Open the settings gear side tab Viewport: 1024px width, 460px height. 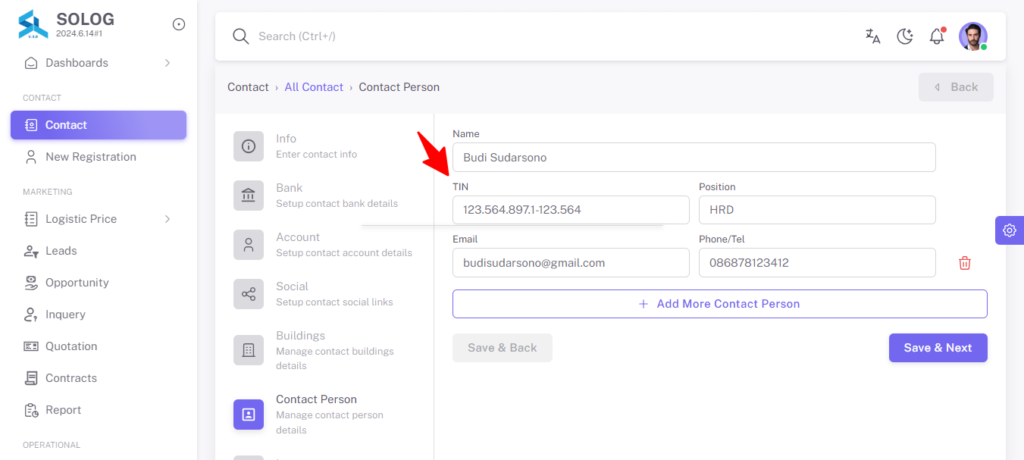pos(1010,230)
